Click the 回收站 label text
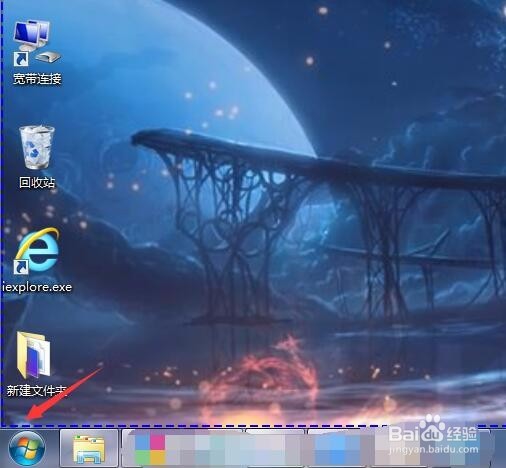The width and height of the screenshot is (506, 468). [37, 182]
